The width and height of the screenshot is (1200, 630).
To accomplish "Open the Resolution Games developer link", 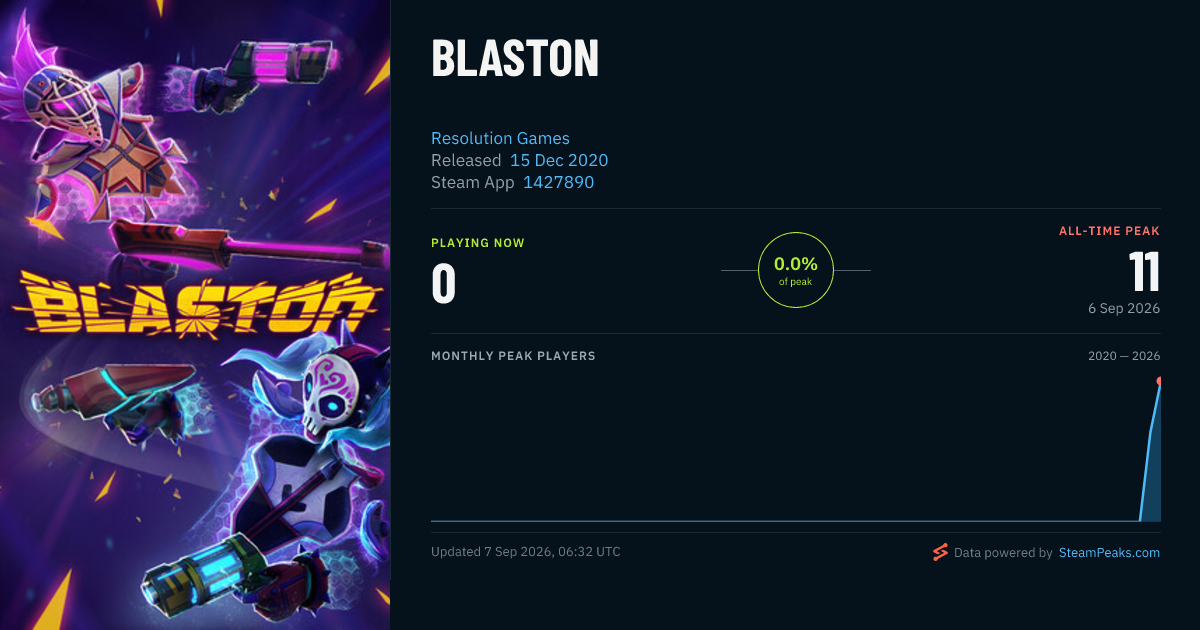I will [x=500, y=138].
